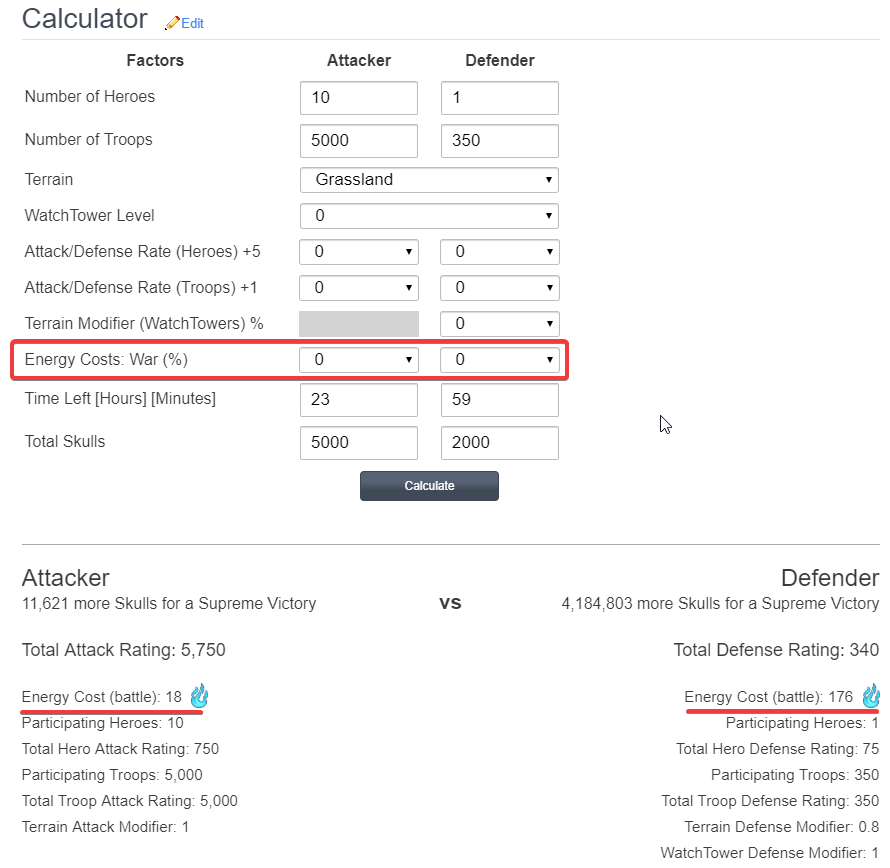Screen dimensions: 890x868
Task: Click the pencil Edit icon
Action: tap(172, 22)
